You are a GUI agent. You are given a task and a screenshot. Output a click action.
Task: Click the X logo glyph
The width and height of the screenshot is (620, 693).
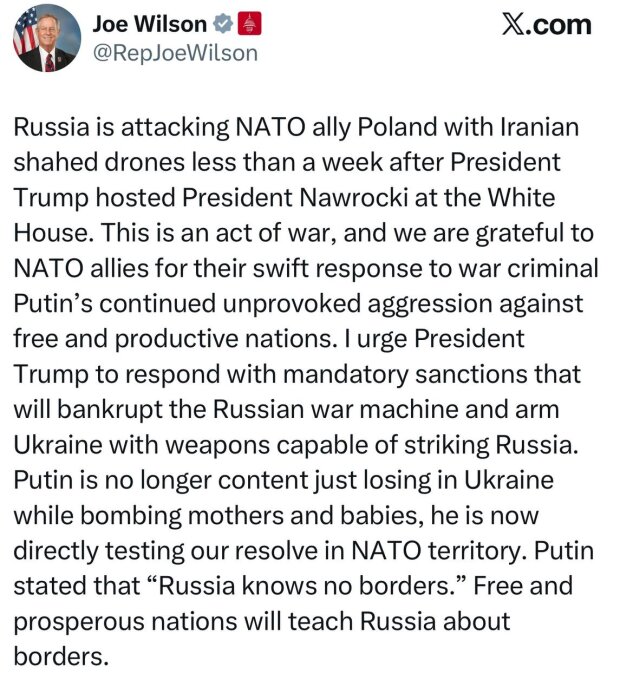(516, 25)
